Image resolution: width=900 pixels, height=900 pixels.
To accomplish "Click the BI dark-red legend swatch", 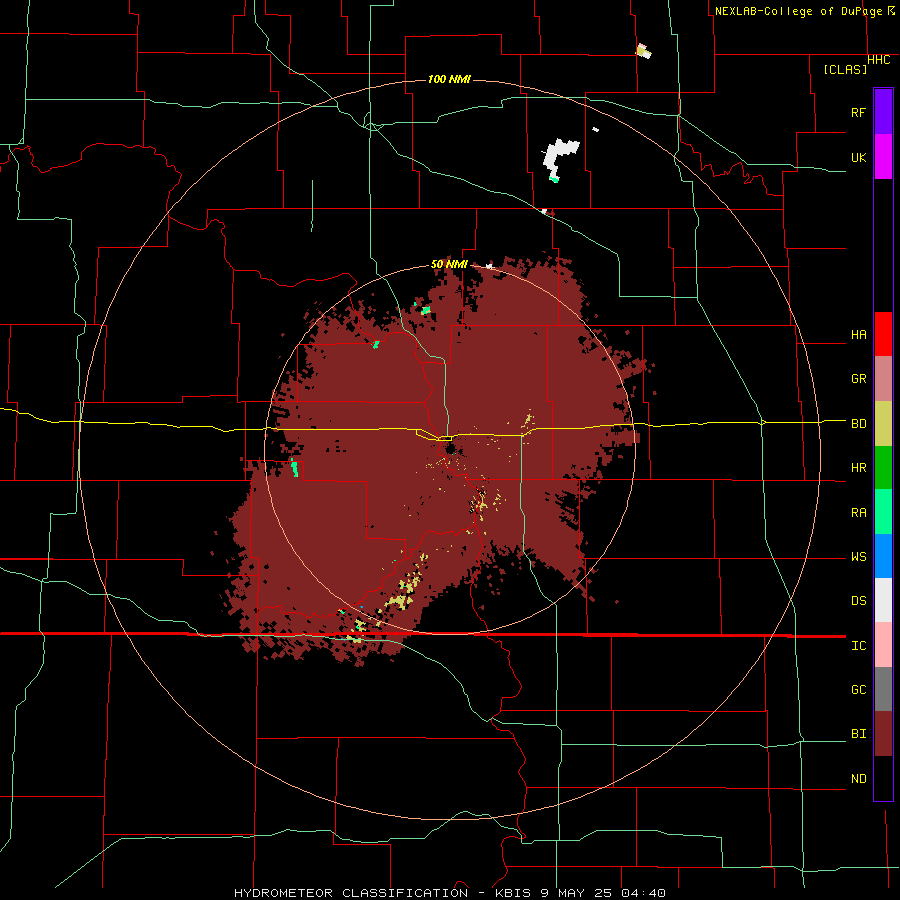I will [x=883, y=734].
